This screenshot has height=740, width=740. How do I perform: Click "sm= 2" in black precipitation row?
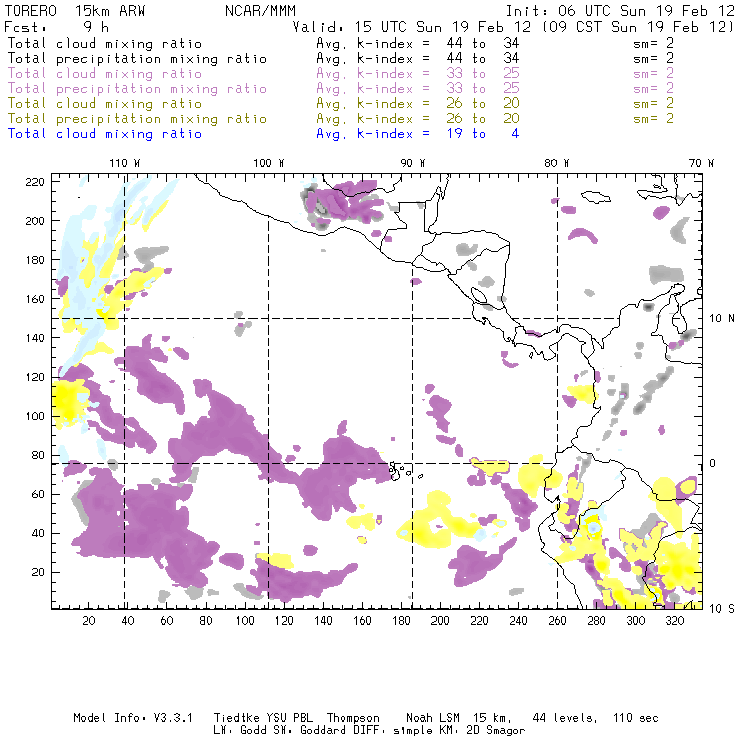pyautogui.click(x=654, y=59)
